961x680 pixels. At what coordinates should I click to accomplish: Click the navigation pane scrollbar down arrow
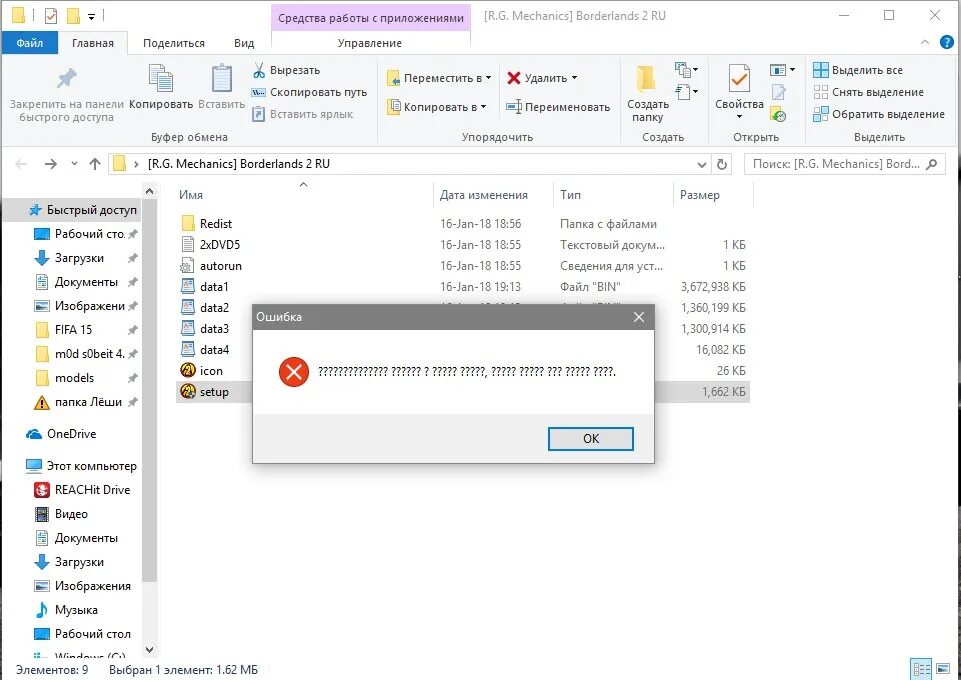pos(150,649)
